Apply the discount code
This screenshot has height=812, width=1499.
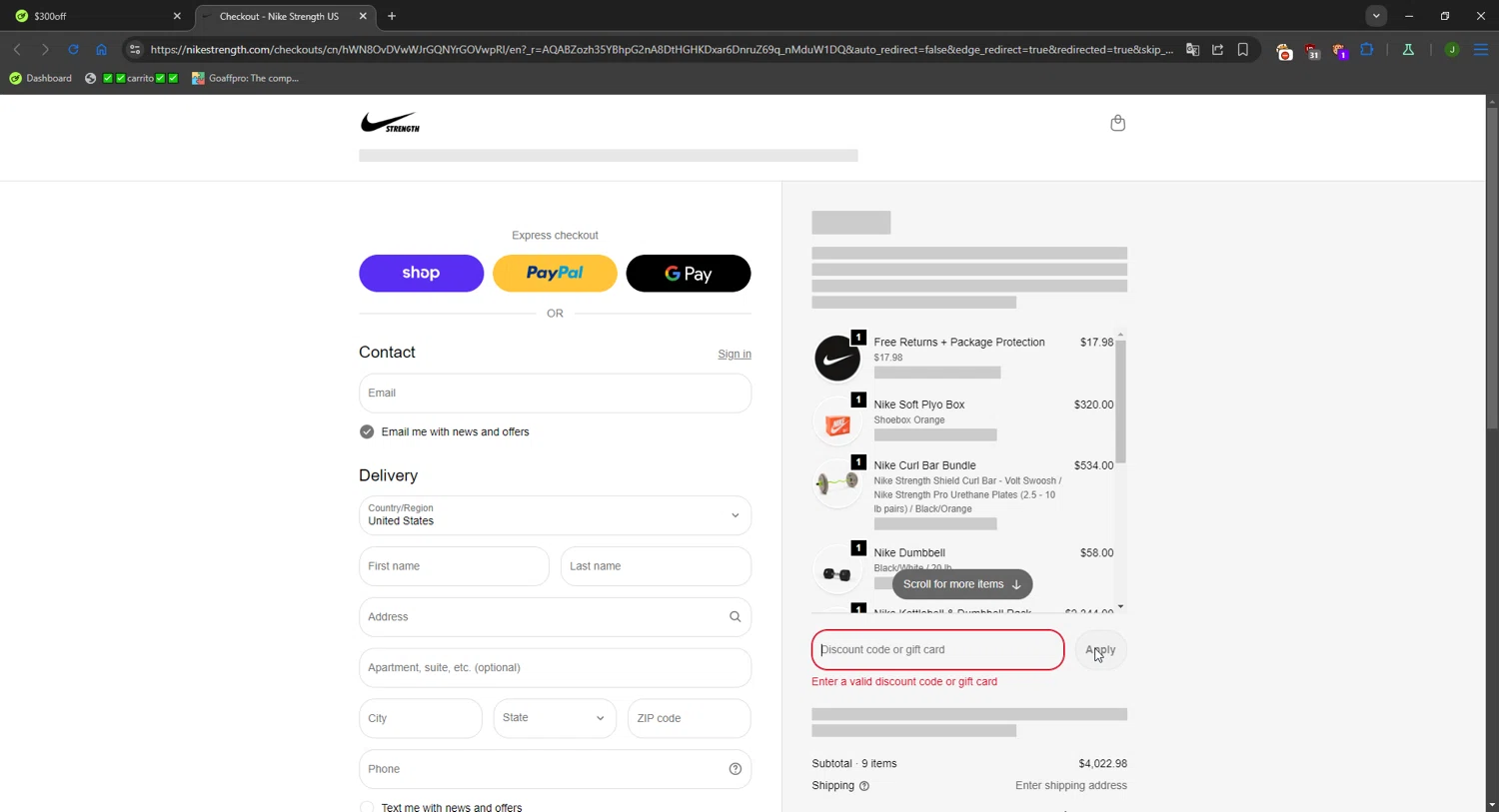pos(1100,649)
